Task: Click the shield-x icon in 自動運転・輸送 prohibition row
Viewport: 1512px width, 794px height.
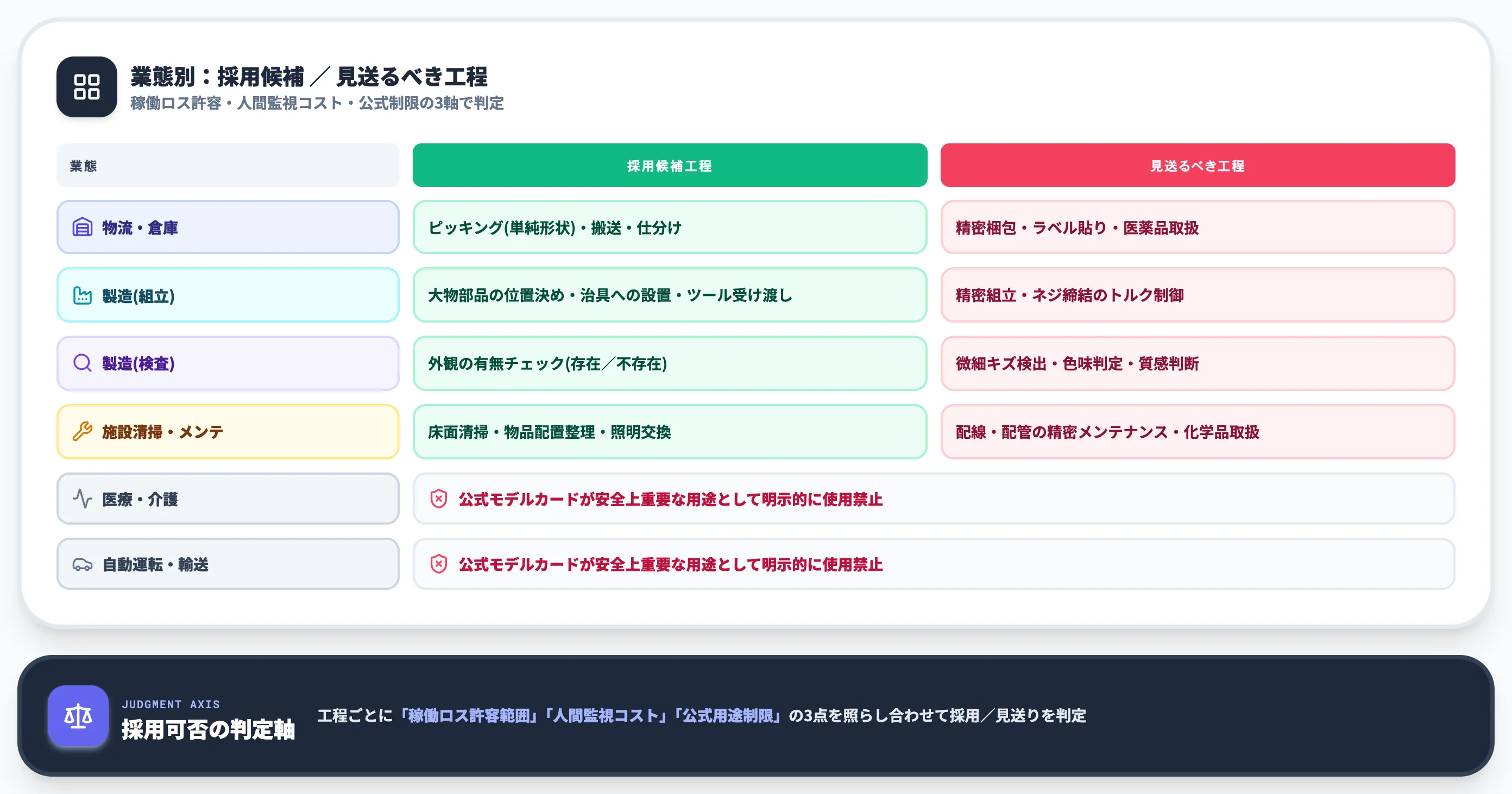Action: [438, 565]
